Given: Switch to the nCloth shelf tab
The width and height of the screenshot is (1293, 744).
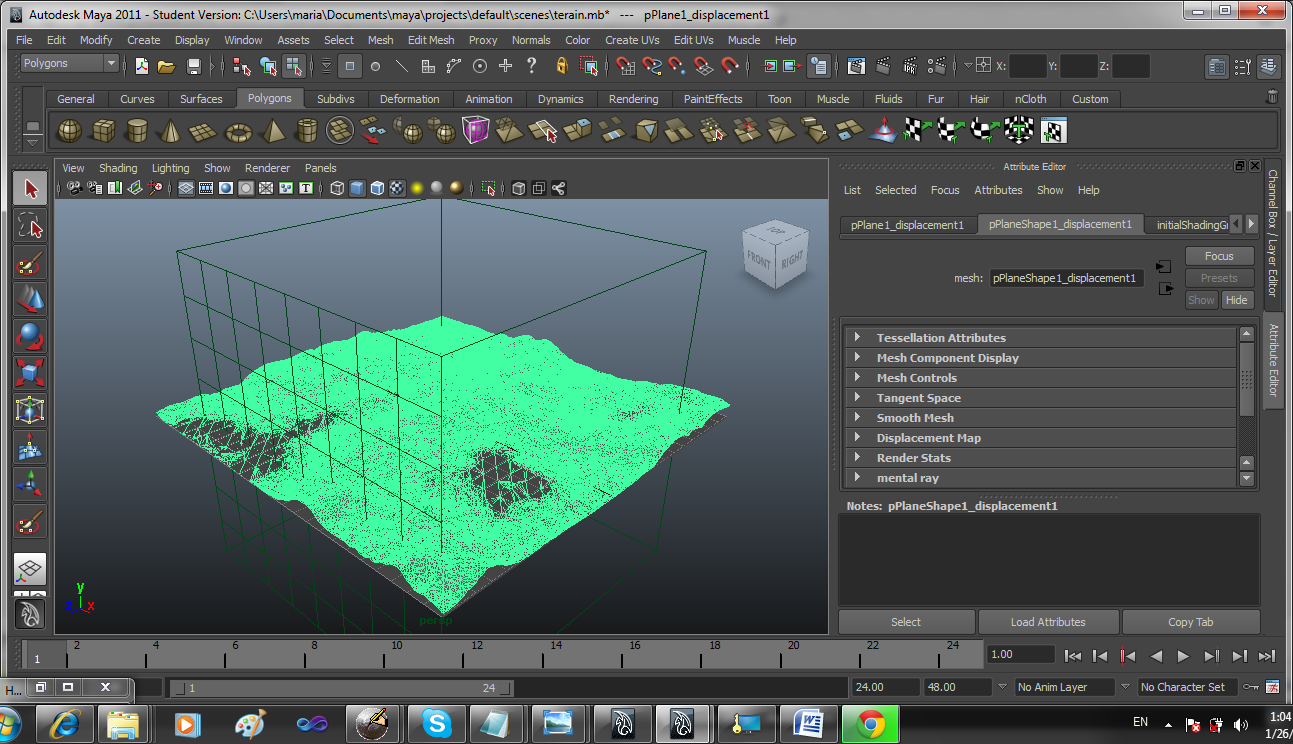Looking at the screenshot, I should (1030, 99).
